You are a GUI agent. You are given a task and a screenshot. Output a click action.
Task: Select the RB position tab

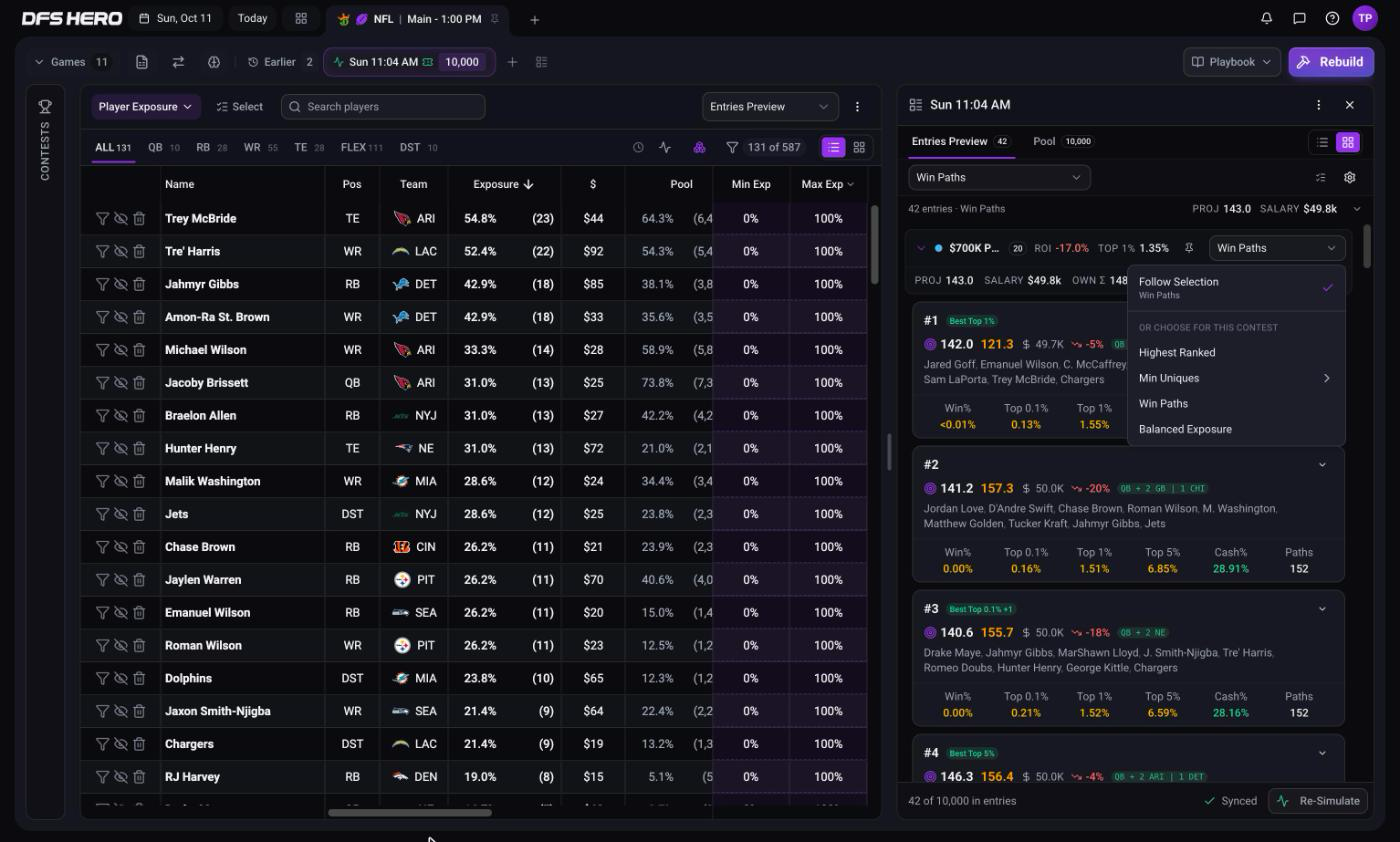211,147
